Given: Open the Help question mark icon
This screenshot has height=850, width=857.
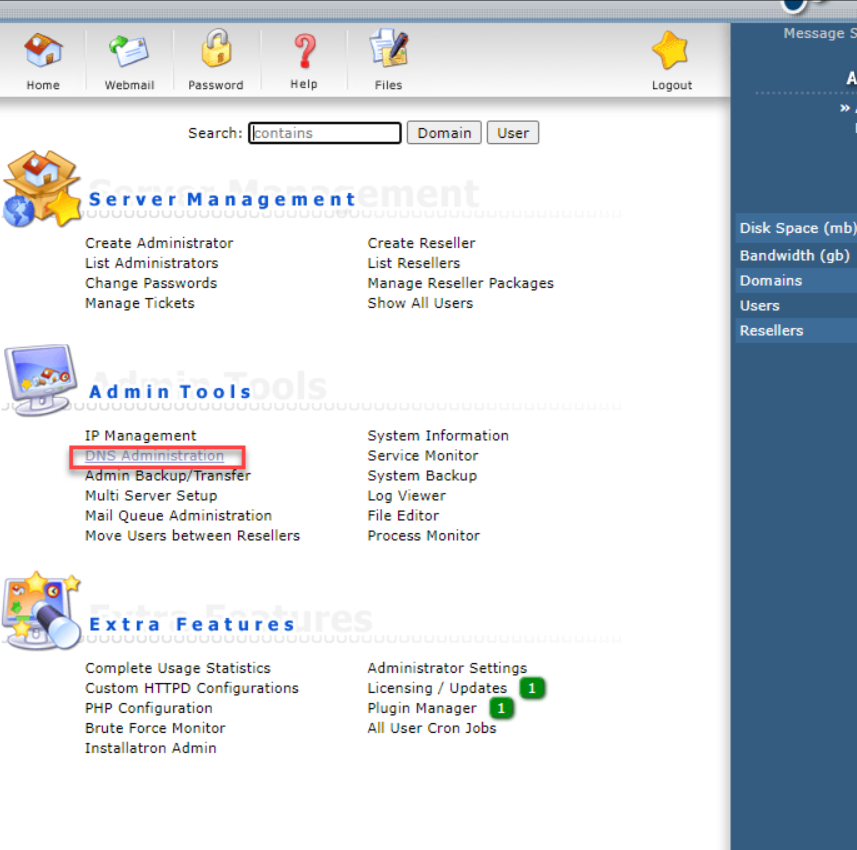Looking at the screenshot, I should [x=304, y=51].
